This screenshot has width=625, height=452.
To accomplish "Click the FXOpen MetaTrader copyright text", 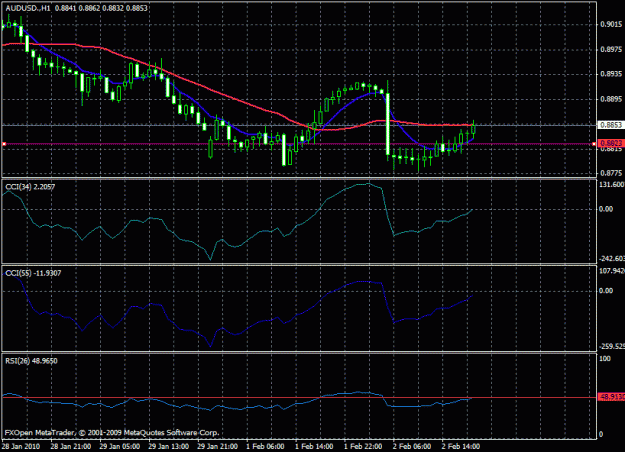I will [x=112, y=432].
